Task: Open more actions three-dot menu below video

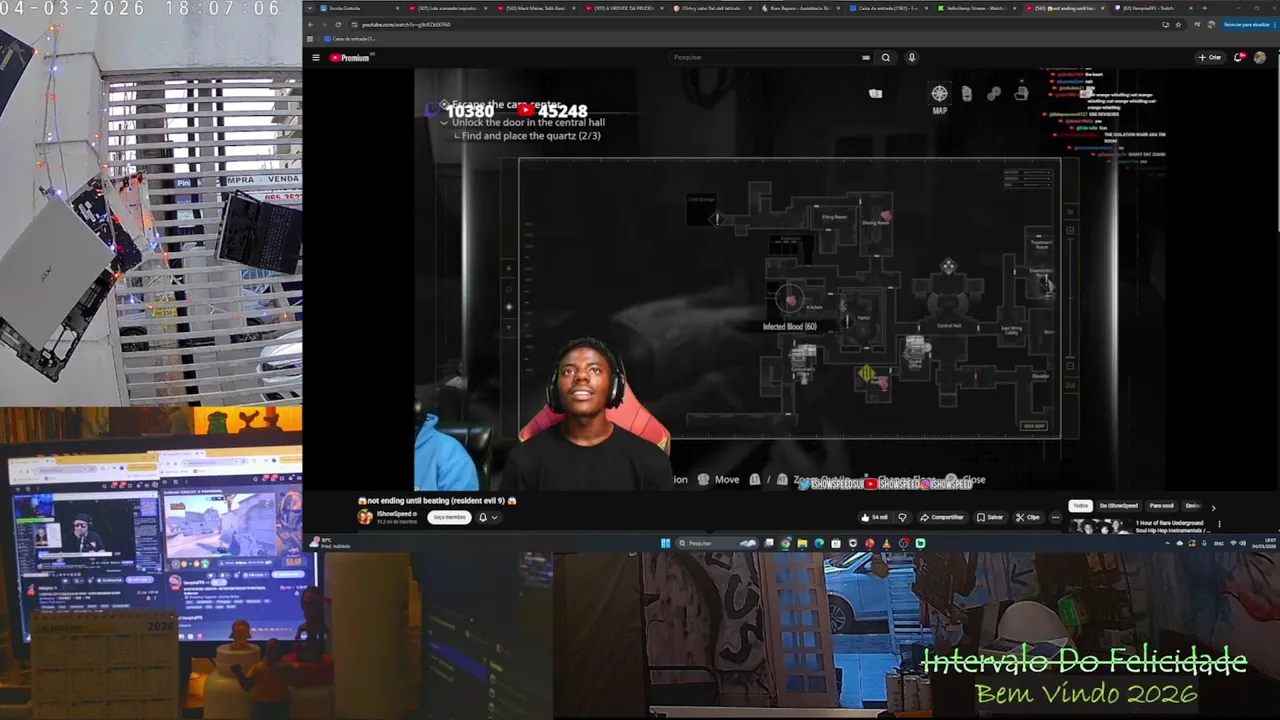Action: point(1055,517)
